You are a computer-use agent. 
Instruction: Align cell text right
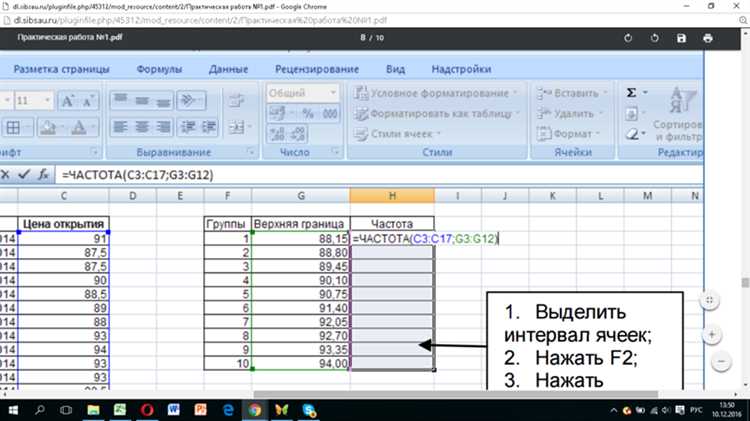click(163, 127)
